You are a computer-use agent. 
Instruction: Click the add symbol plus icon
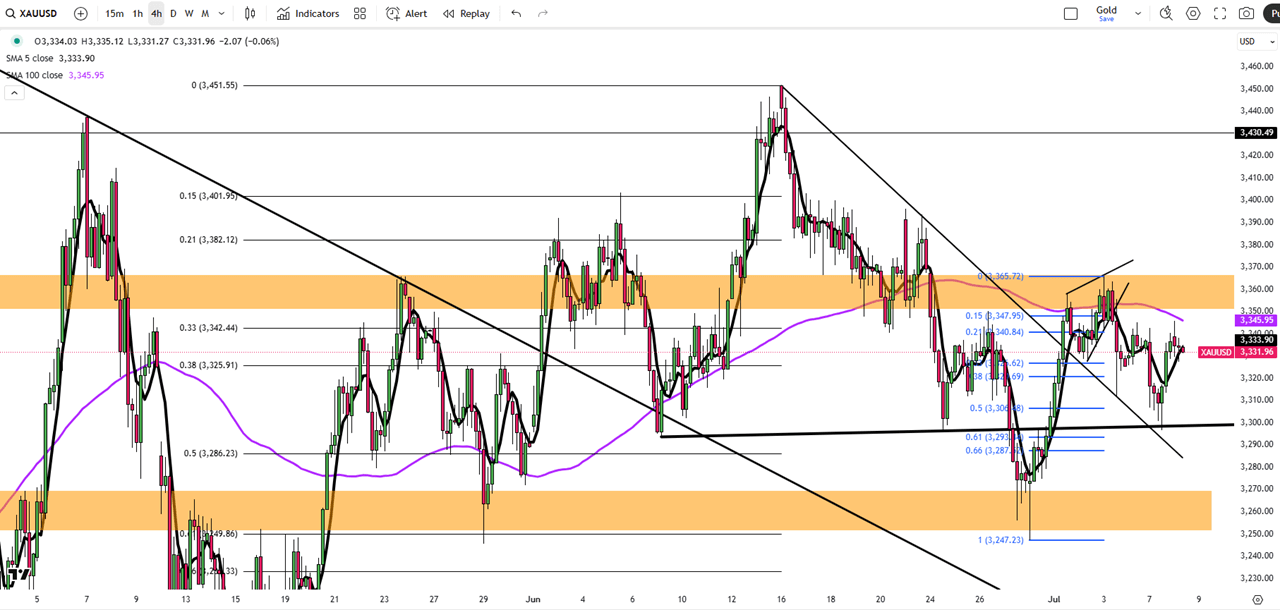click(x=81, y=14)
